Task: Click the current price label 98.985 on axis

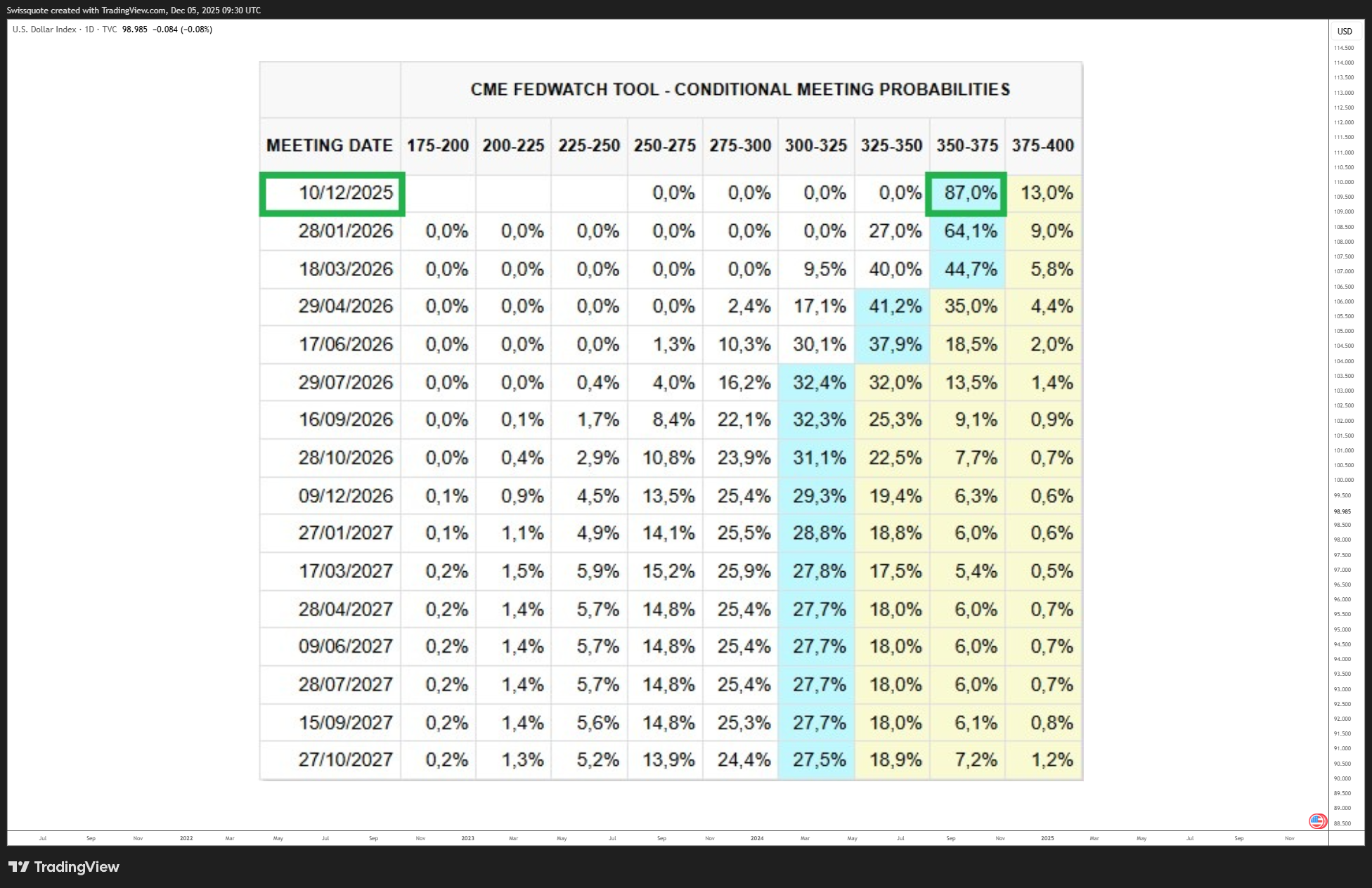Action: click(x=1342, y=511)
